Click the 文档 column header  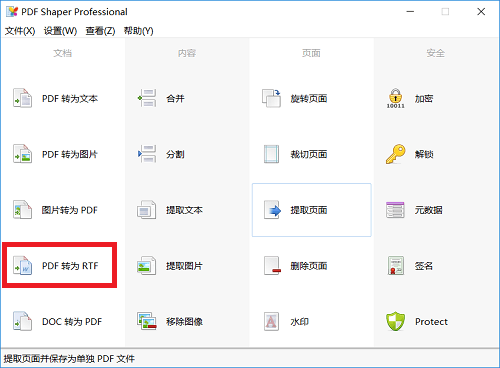[x=63, y=53]
